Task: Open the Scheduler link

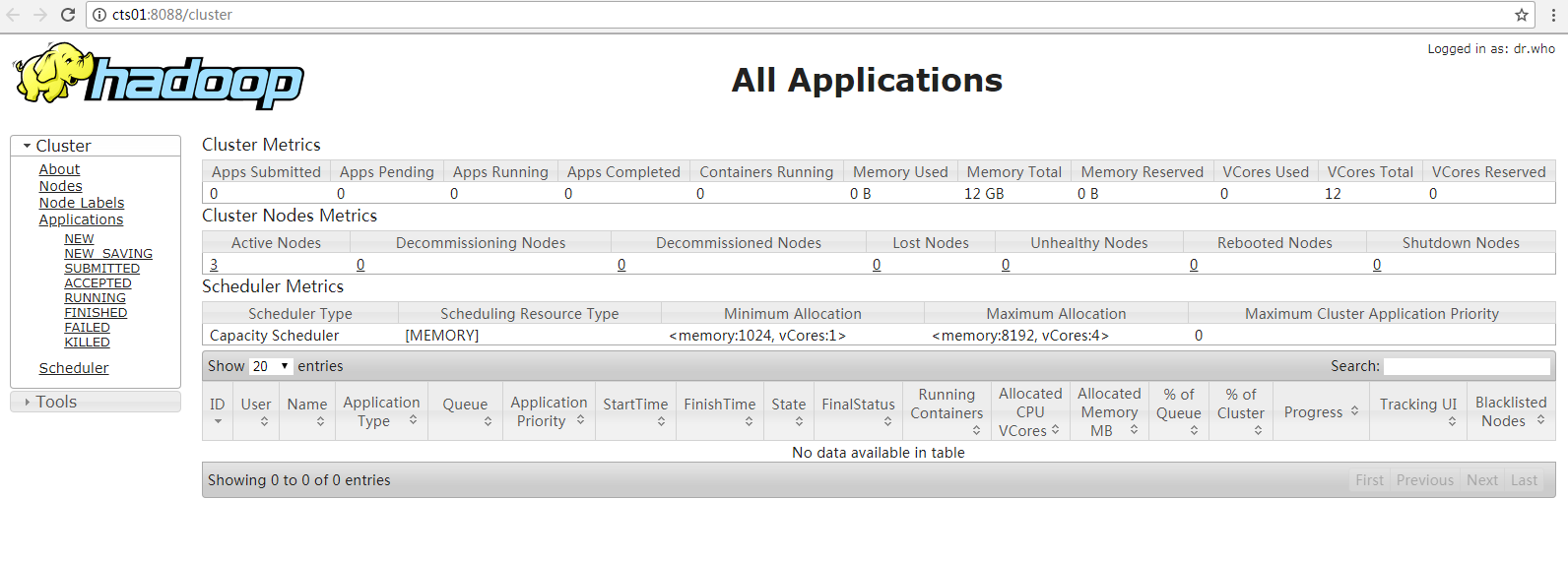Action: point(74,368)
